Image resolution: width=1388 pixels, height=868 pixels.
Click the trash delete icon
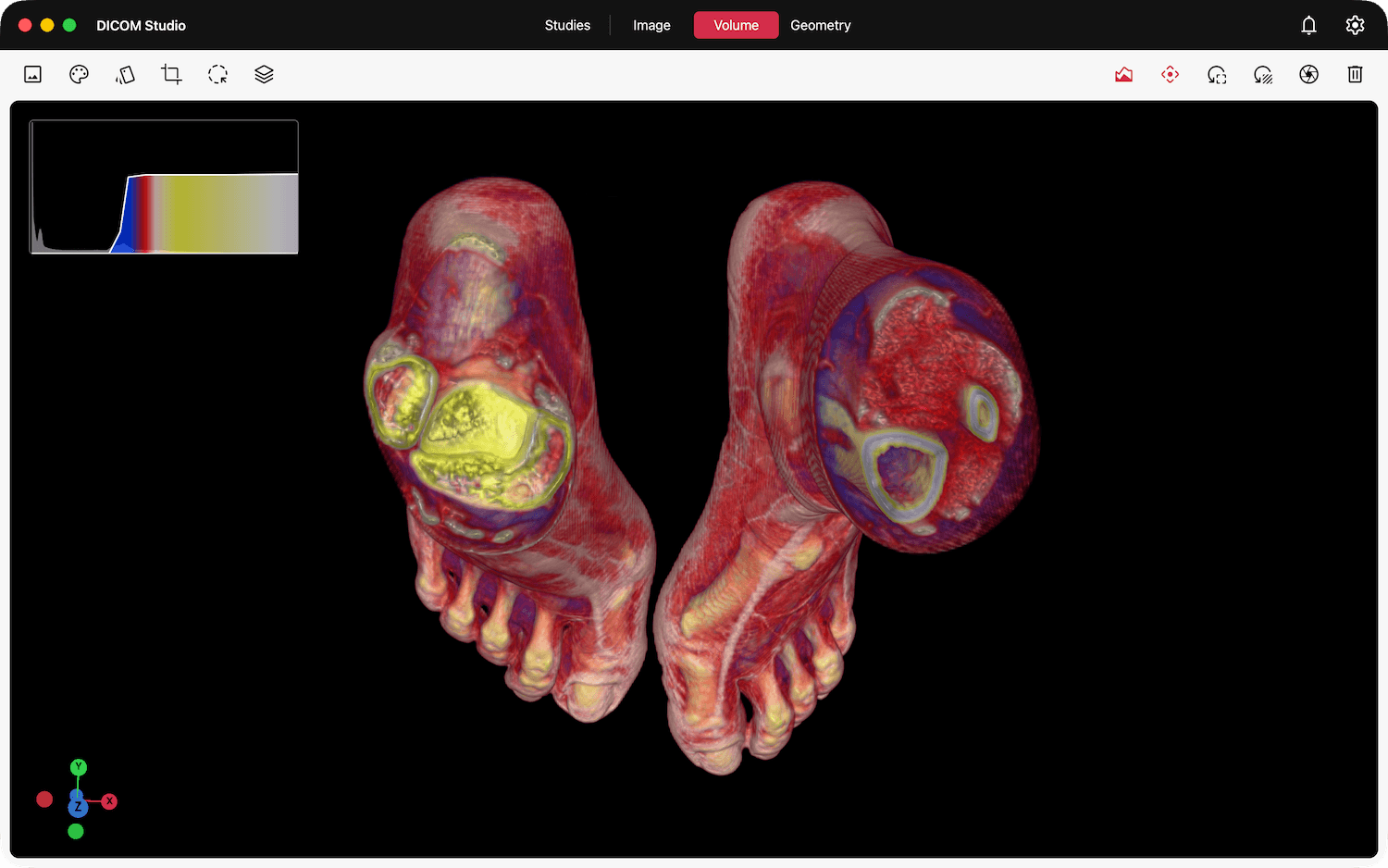coord(1355,75)
